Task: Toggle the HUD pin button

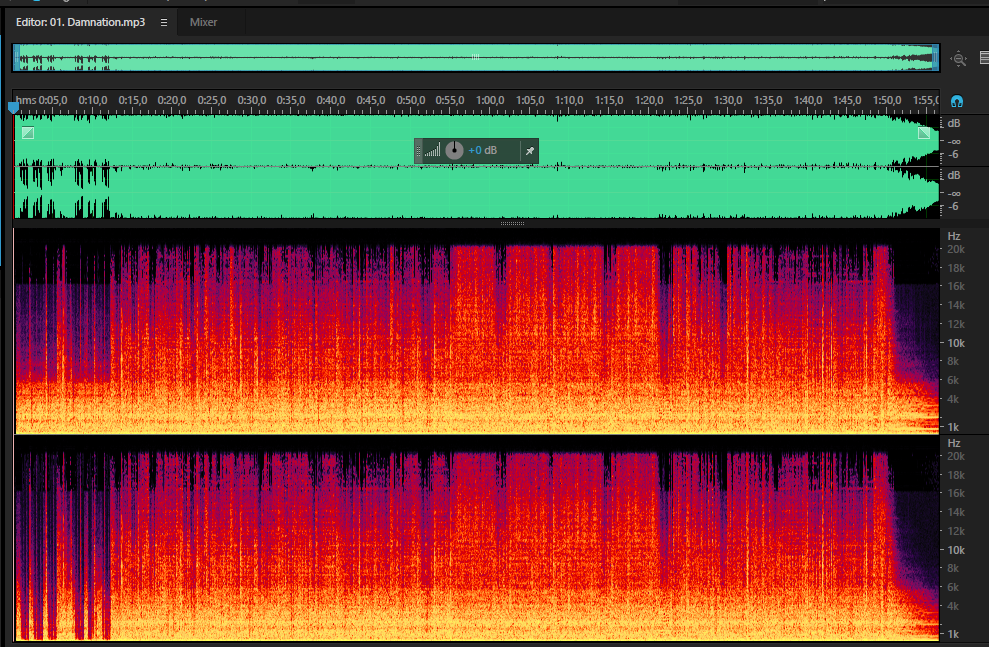Action: click(x=530, y=151)
